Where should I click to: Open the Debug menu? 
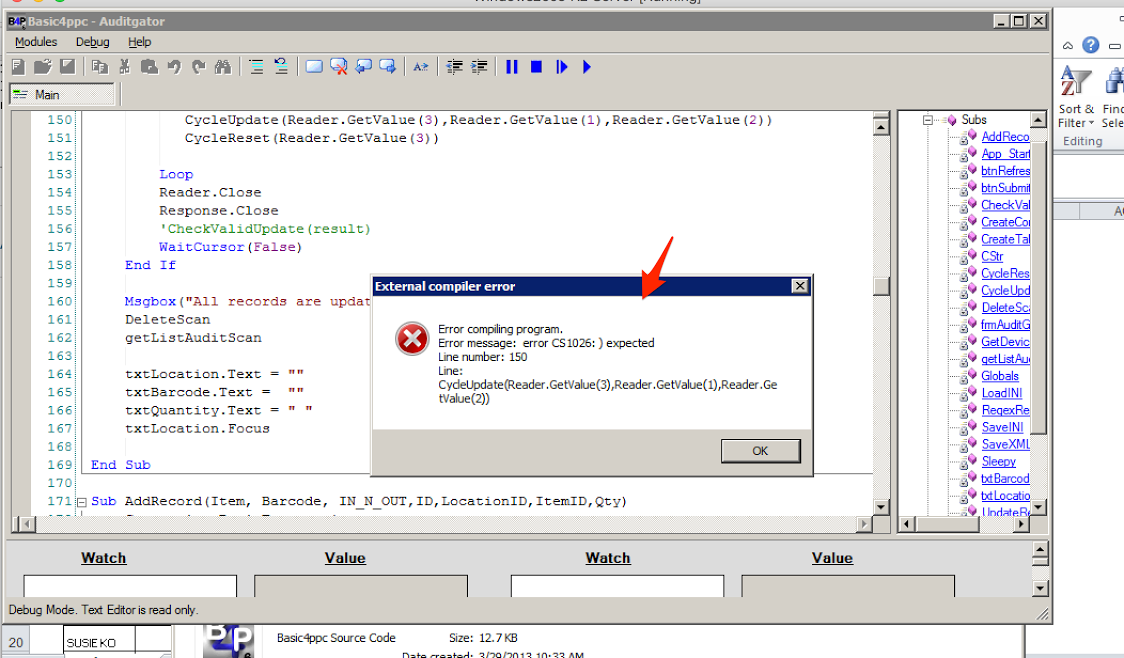[x=92, y=42]
